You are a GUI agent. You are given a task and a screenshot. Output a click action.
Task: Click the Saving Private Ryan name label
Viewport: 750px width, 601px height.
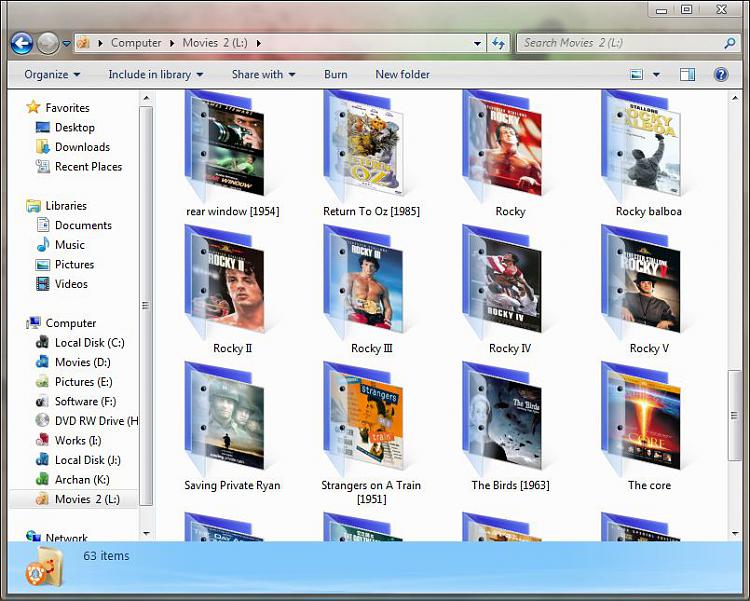[232, 485]
